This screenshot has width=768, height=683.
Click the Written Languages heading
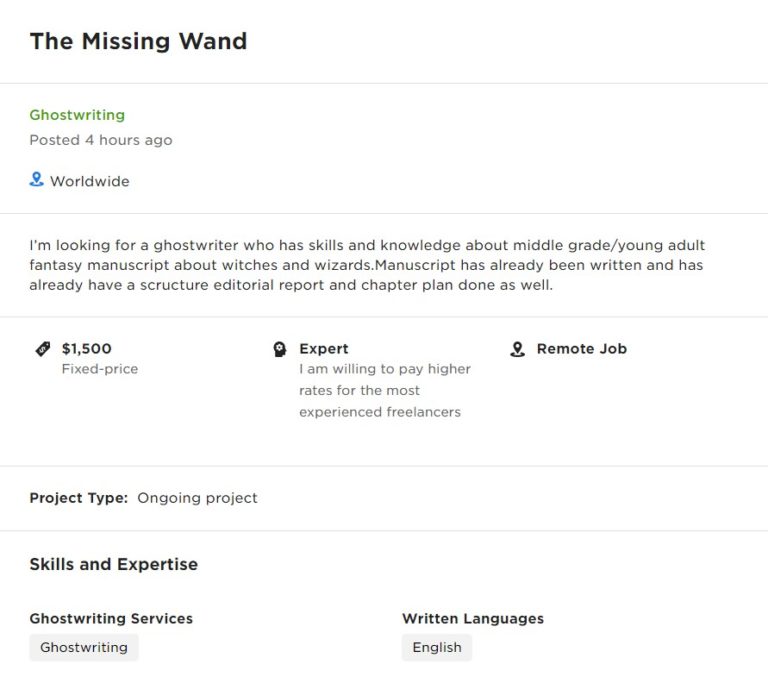click(x=473, y=618)
